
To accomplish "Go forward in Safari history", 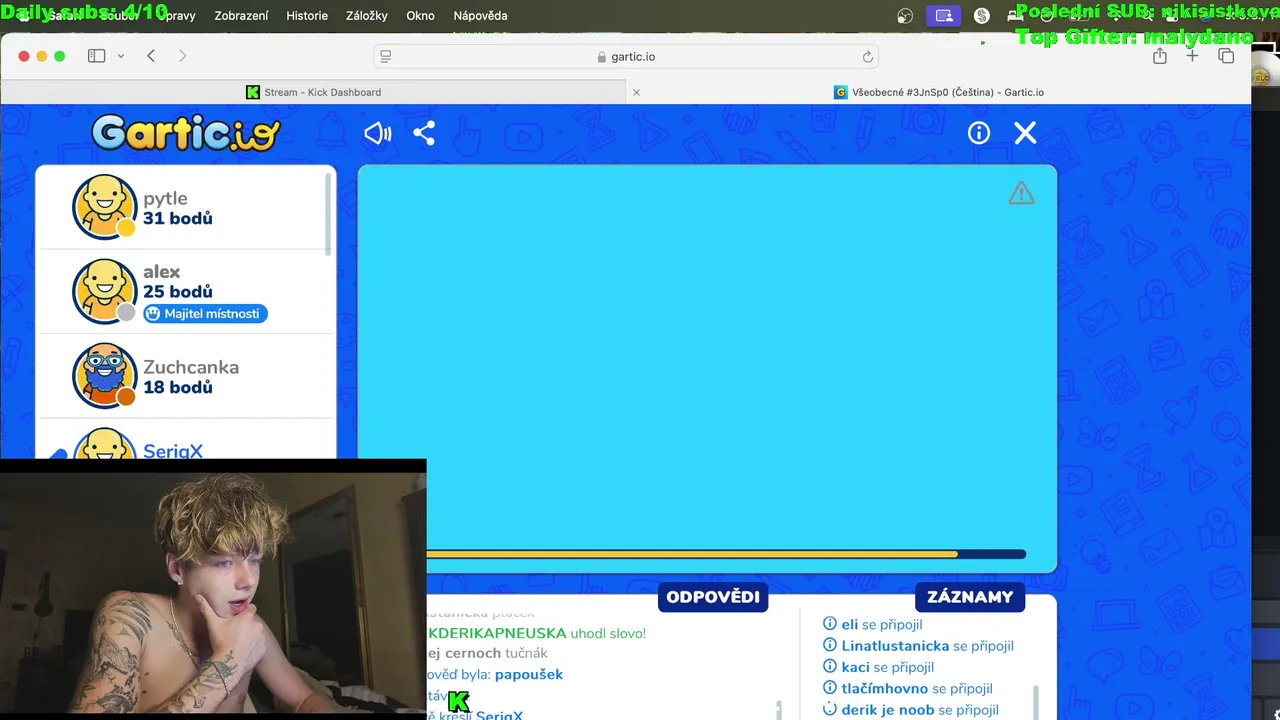I will (x=182, y=56).
